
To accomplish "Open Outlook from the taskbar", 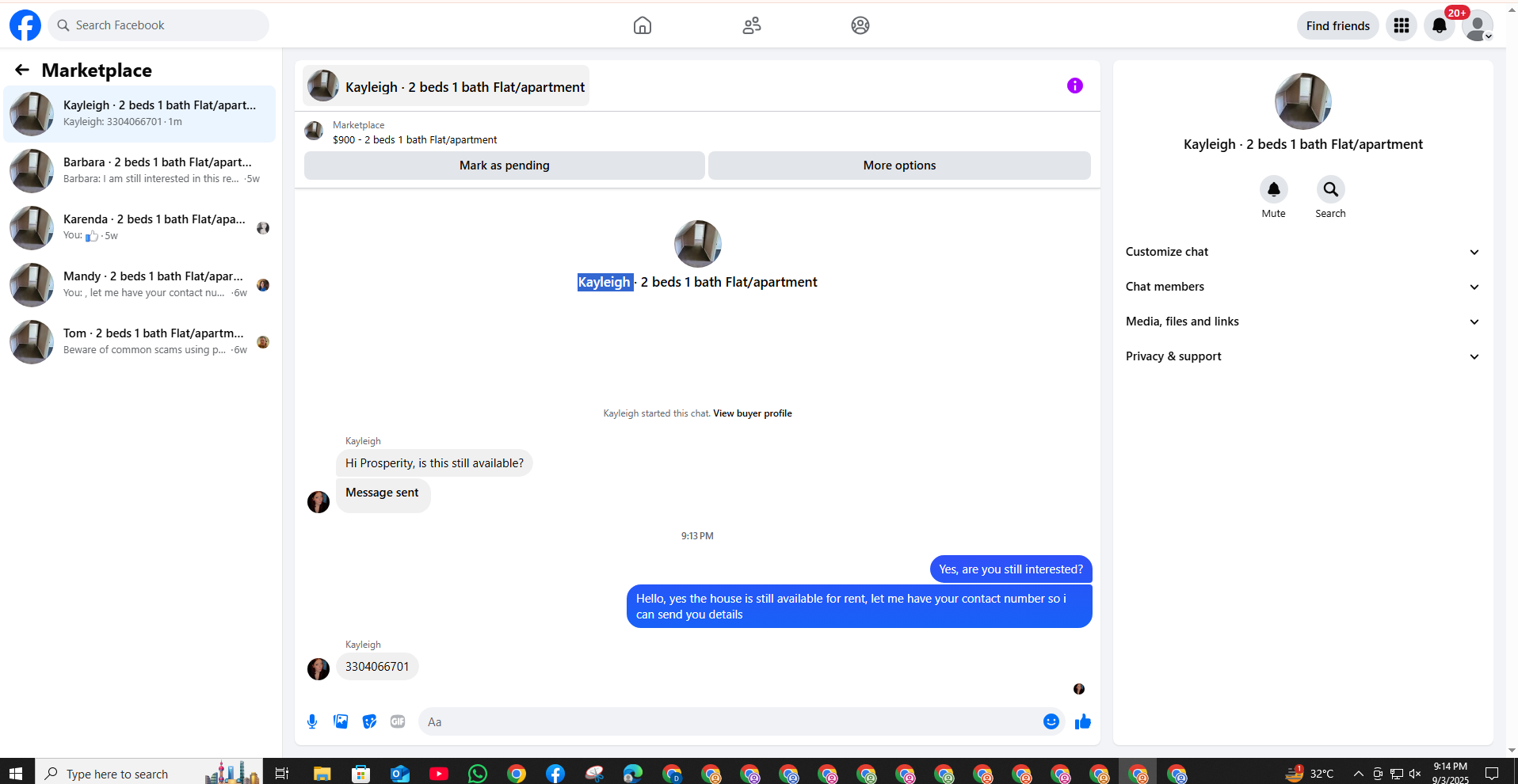I will pyautogui.click(x=400, y=774).
